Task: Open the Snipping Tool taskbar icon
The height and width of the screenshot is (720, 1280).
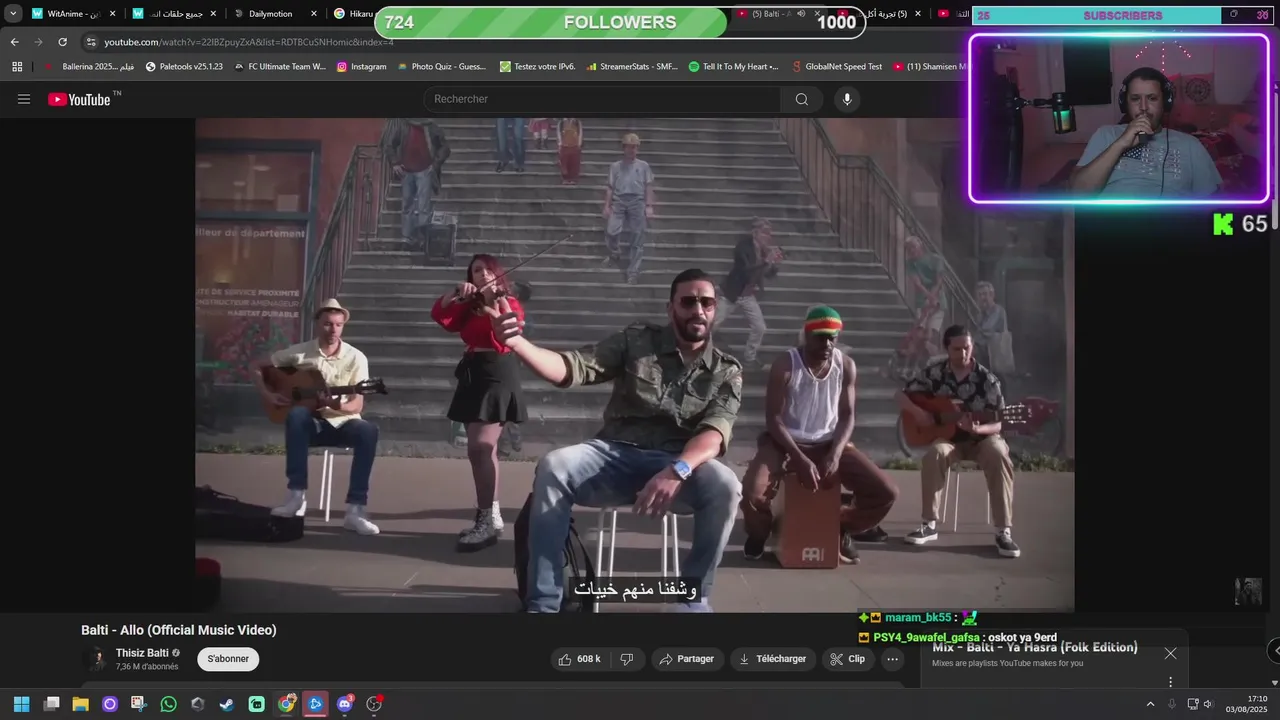Action: [139, 704]
